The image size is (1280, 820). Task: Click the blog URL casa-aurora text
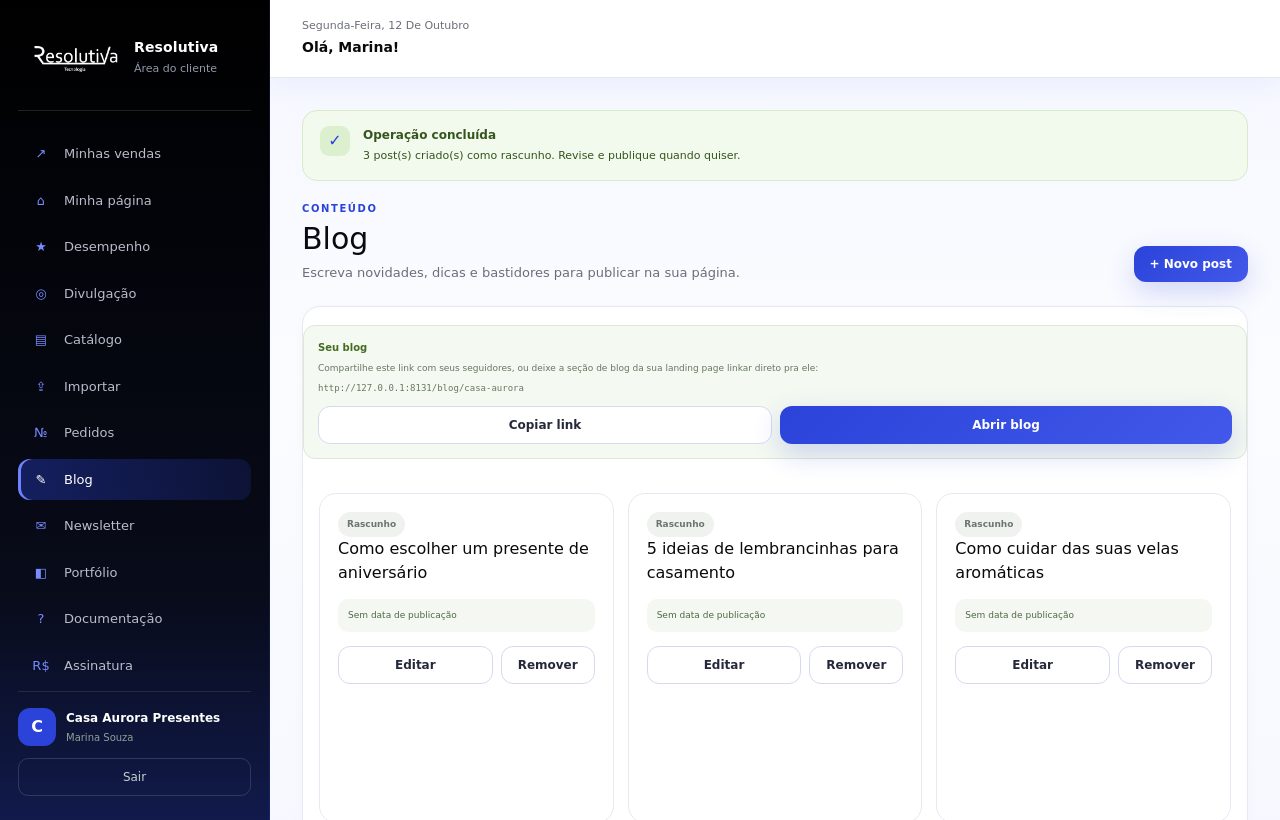pos(421,388)
